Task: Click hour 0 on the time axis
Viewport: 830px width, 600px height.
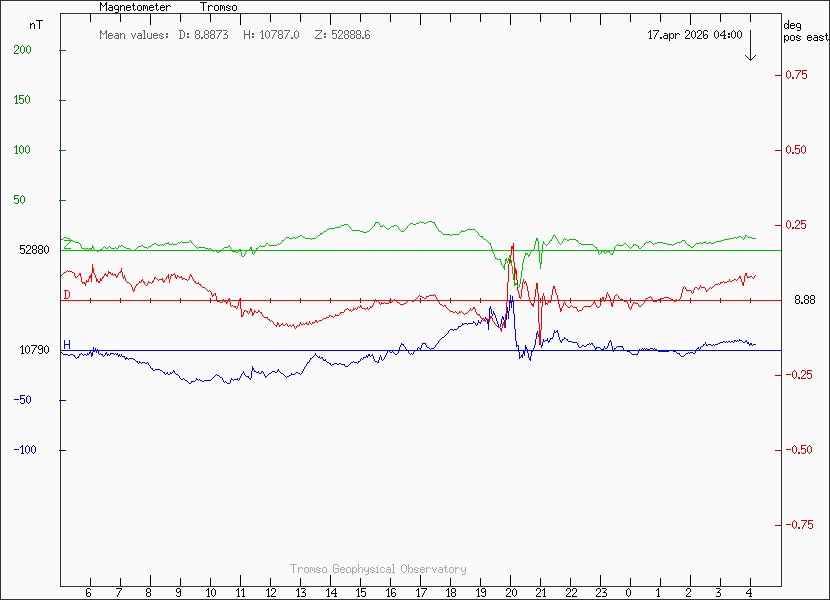Action: 630,593
